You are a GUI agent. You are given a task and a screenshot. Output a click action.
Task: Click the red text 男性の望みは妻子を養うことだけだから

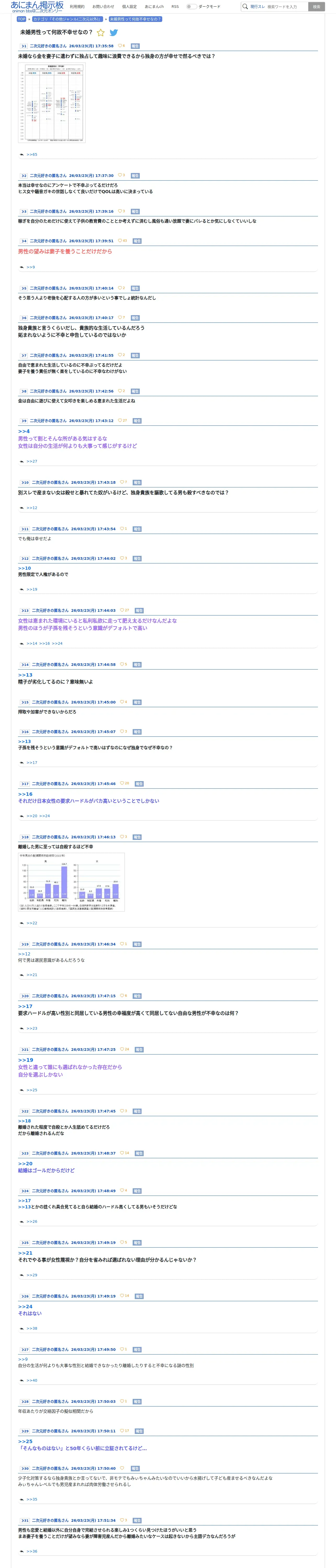click(x=65, y=251)
